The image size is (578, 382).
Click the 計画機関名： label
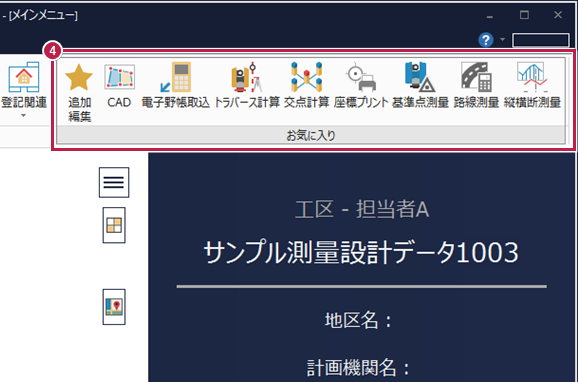pyautogui.click(x=358, y=368)
